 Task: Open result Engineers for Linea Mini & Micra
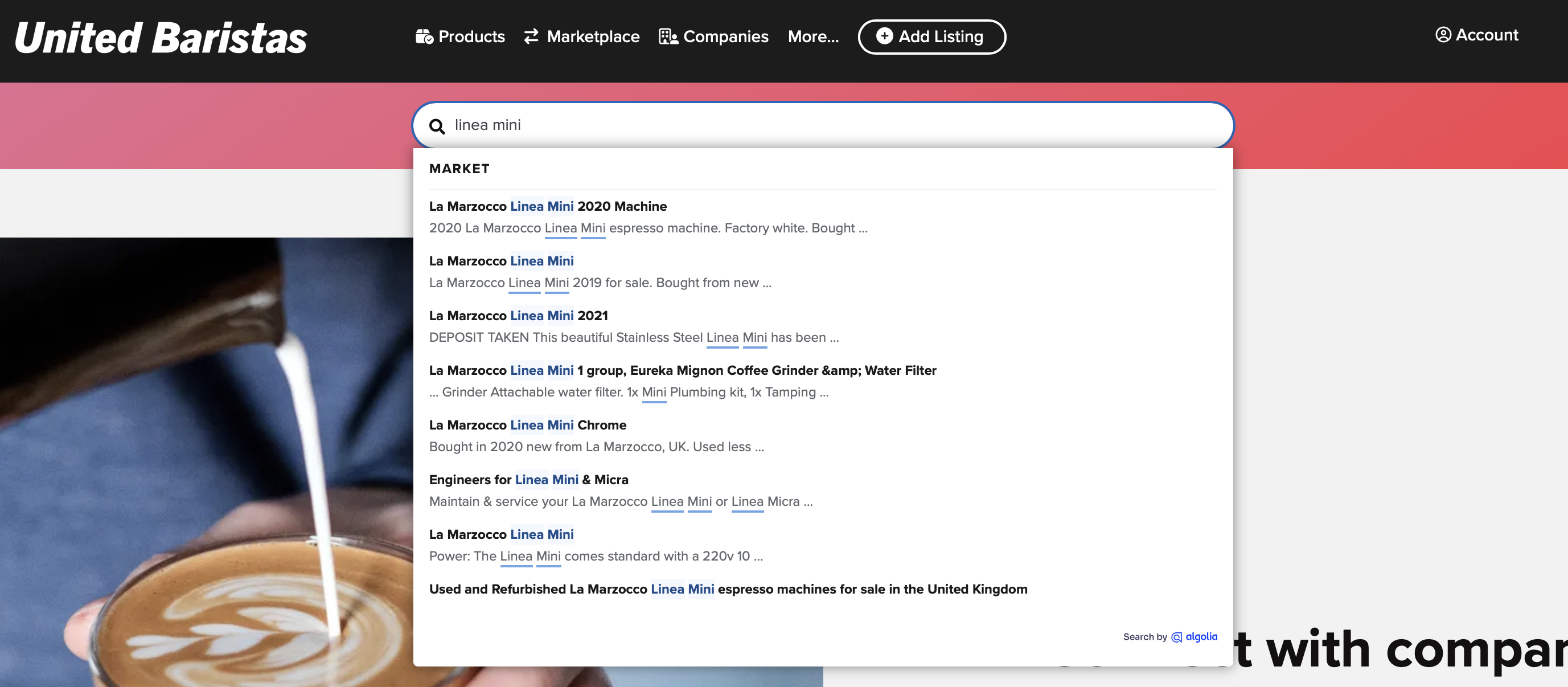528,480
